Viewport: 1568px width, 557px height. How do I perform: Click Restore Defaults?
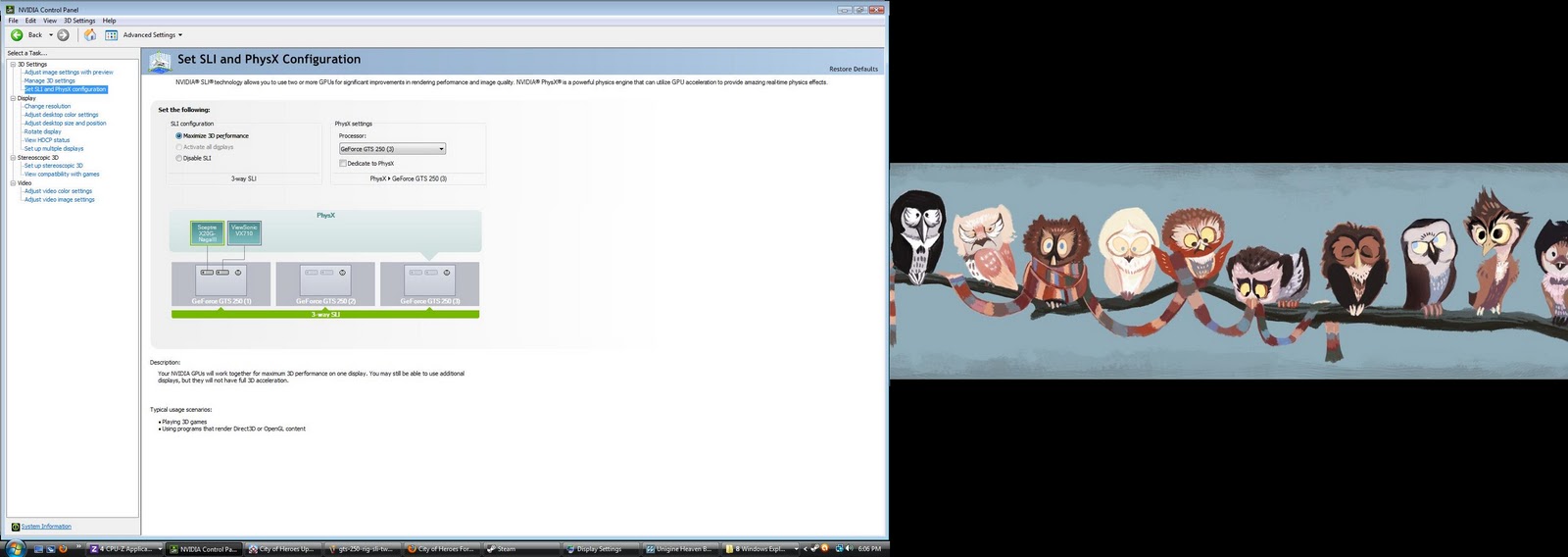click(x=854, y=70)
